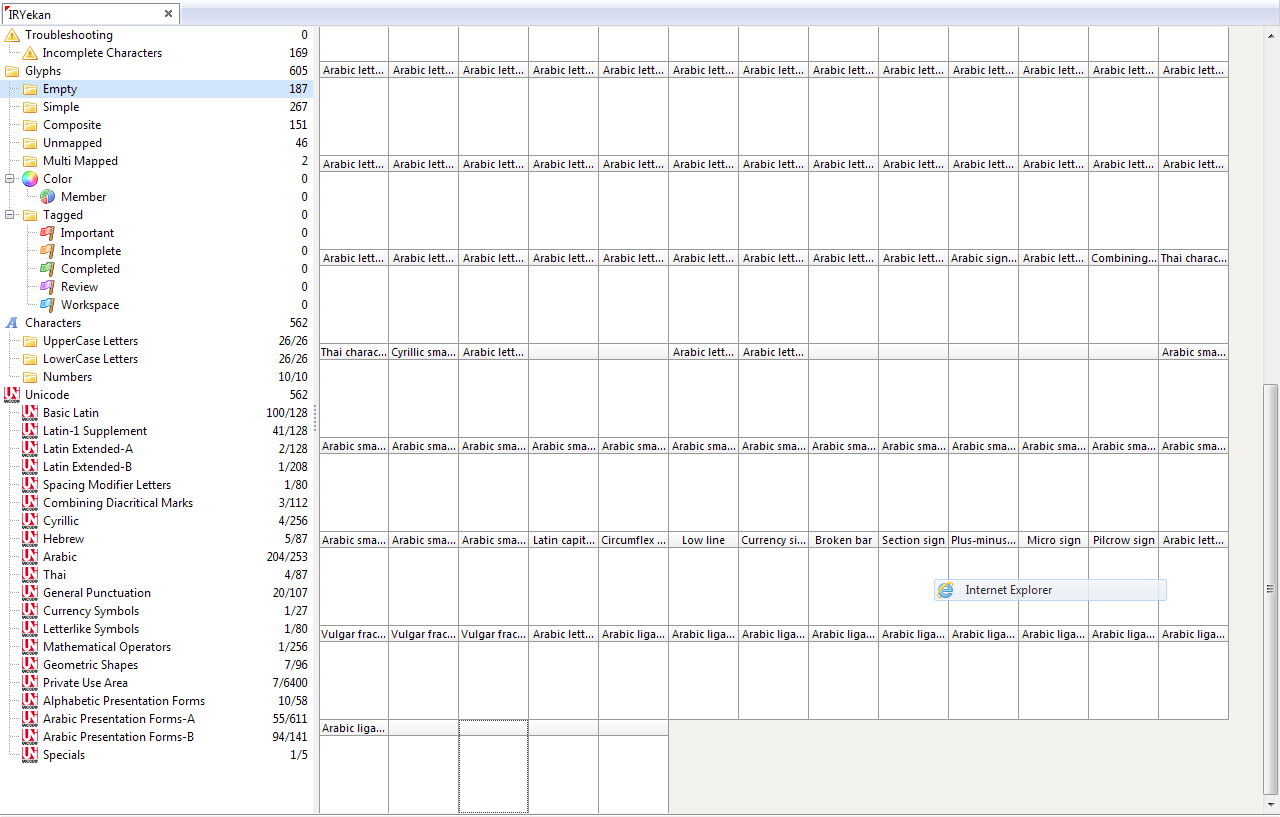The width and height of the screenshot is (1280, 817).
Task: Click the Color wheel icon
Action: coord(30,179)
